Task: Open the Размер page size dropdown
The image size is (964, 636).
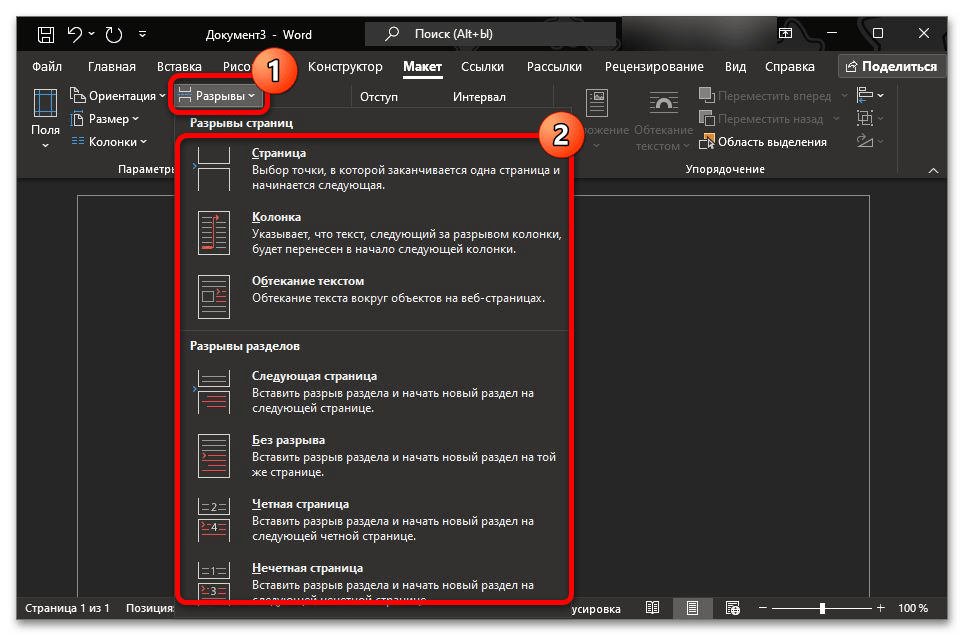Action: 108,119
